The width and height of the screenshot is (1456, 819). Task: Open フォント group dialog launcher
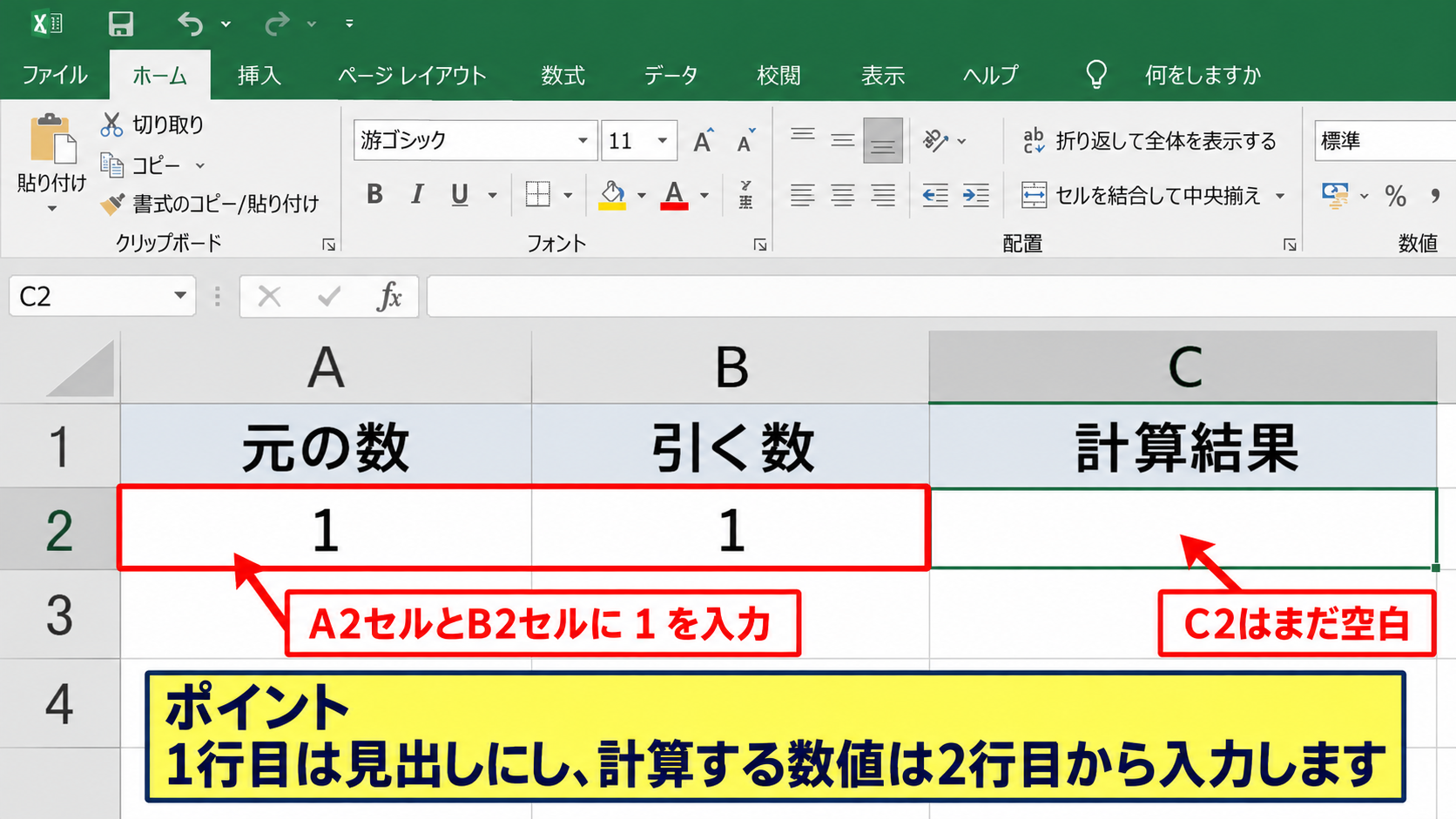point(760,245)
